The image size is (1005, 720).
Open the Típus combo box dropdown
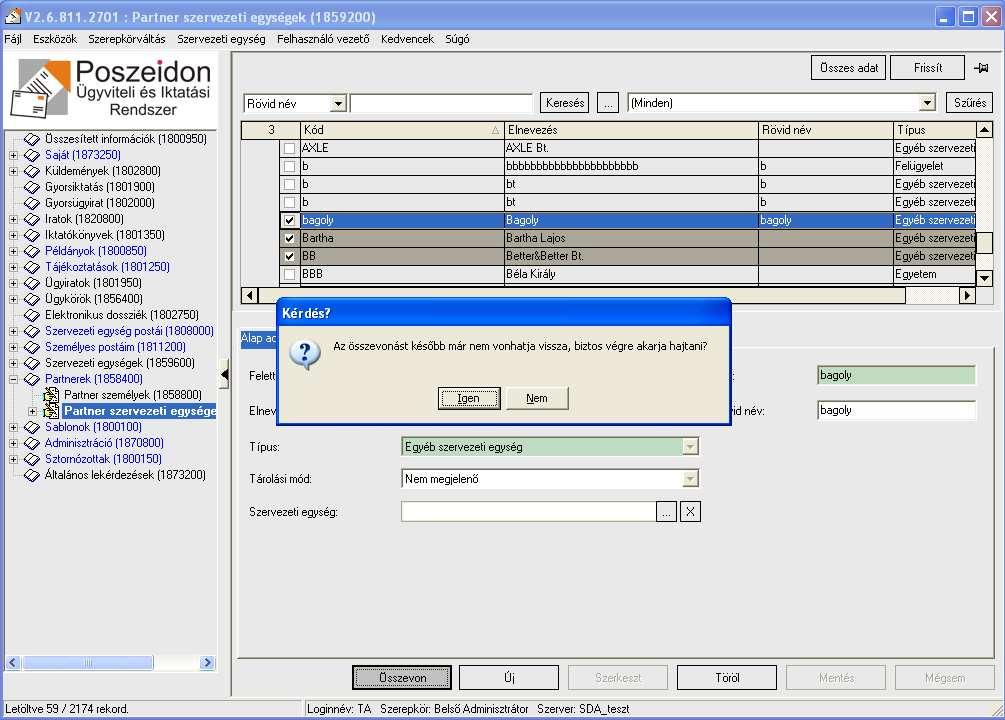click(690, 446)
